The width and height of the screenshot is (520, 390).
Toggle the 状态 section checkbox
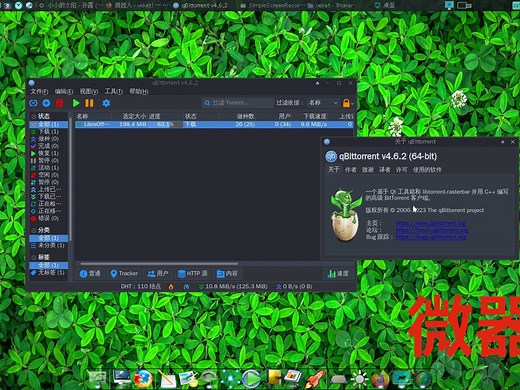34,116
